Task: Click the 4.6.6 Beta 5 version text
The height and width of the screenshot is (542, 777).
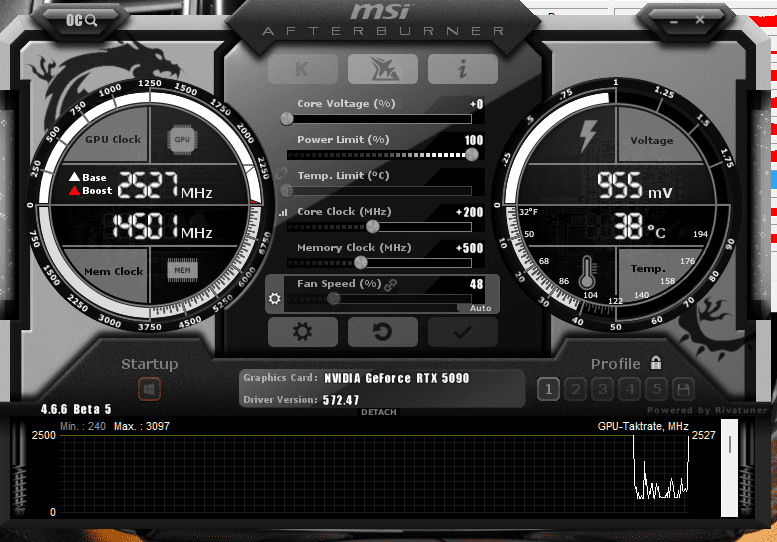Action: tap(76, 409)
